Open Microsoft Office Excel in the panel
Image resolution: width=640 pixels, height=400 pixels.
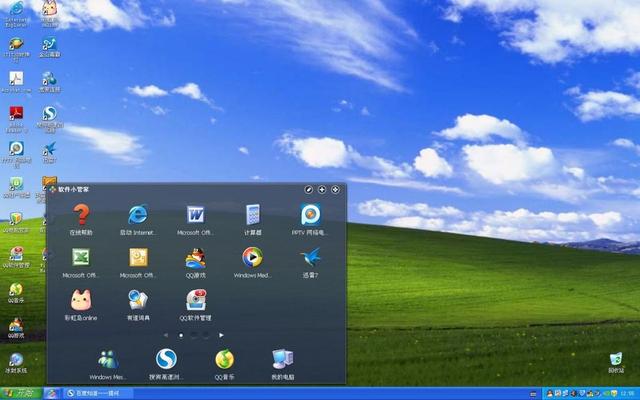(81, 258)
